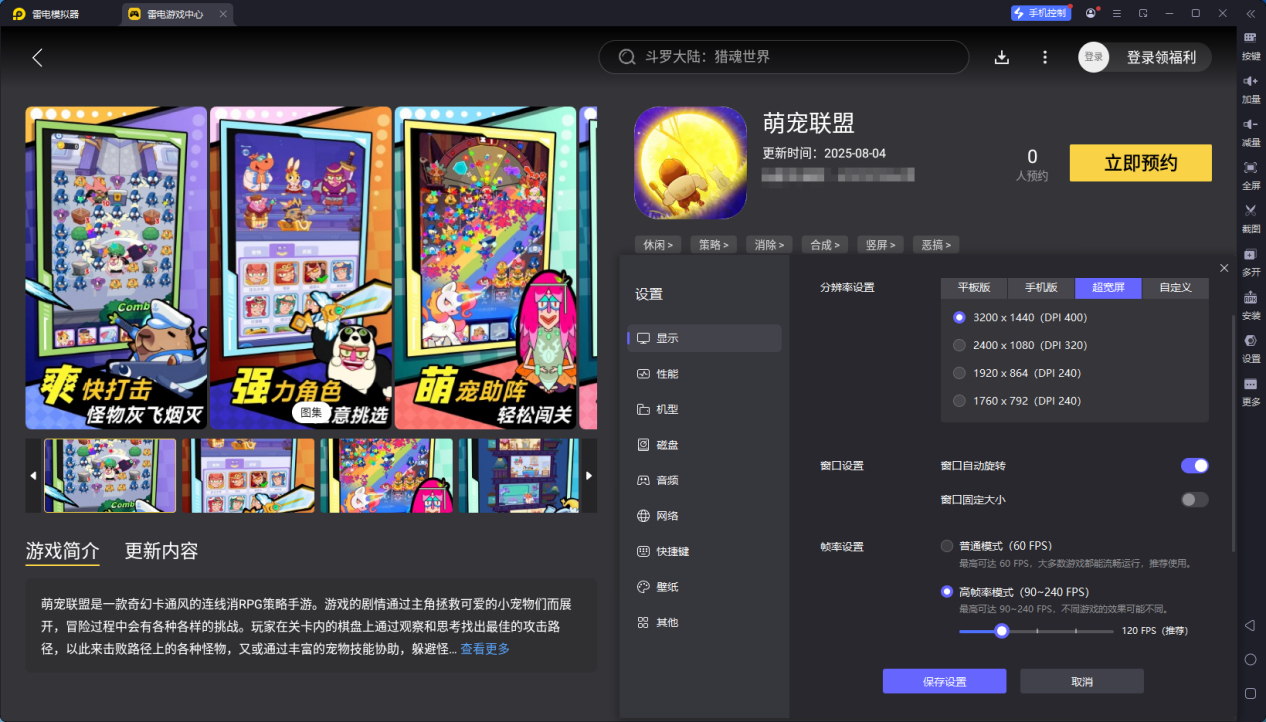This screenshot has width=1266, height=722.
Task: Click 查看更多 link in description
Action: (485, 649)
